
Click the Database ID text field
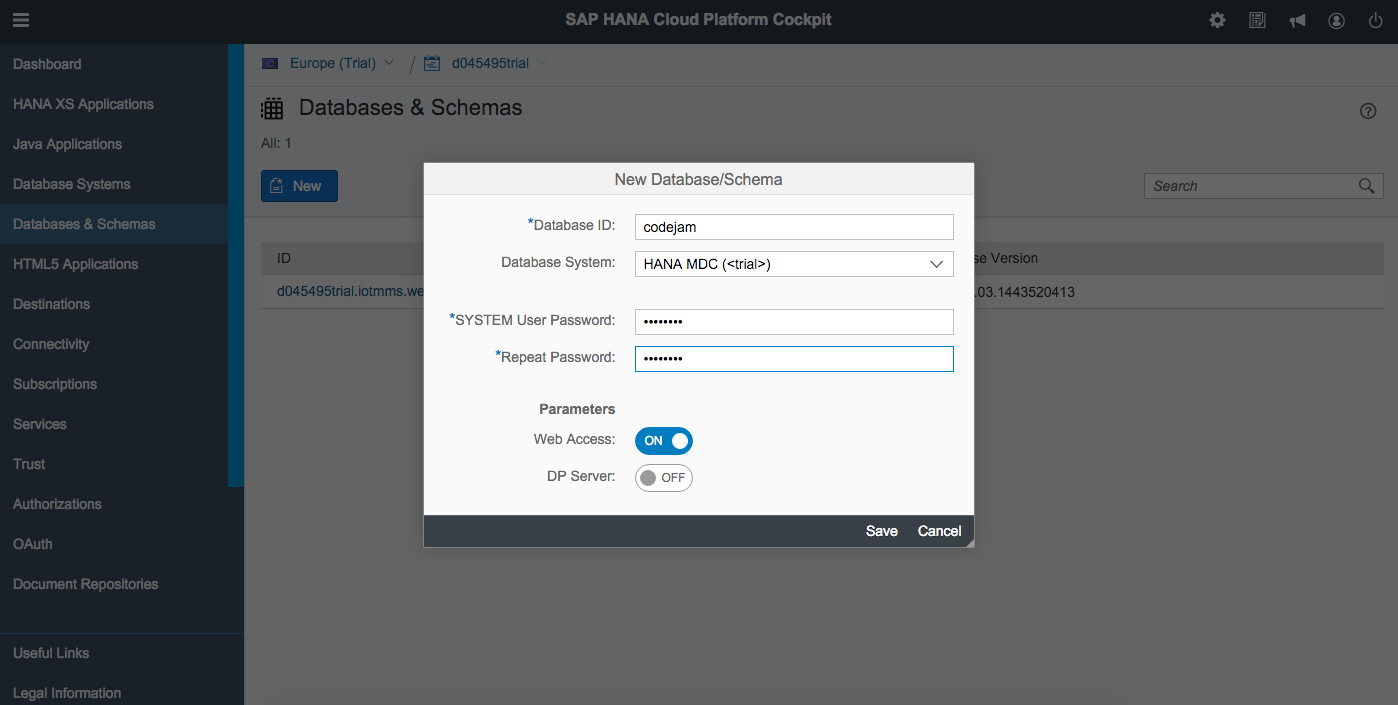tap(794, 227)
